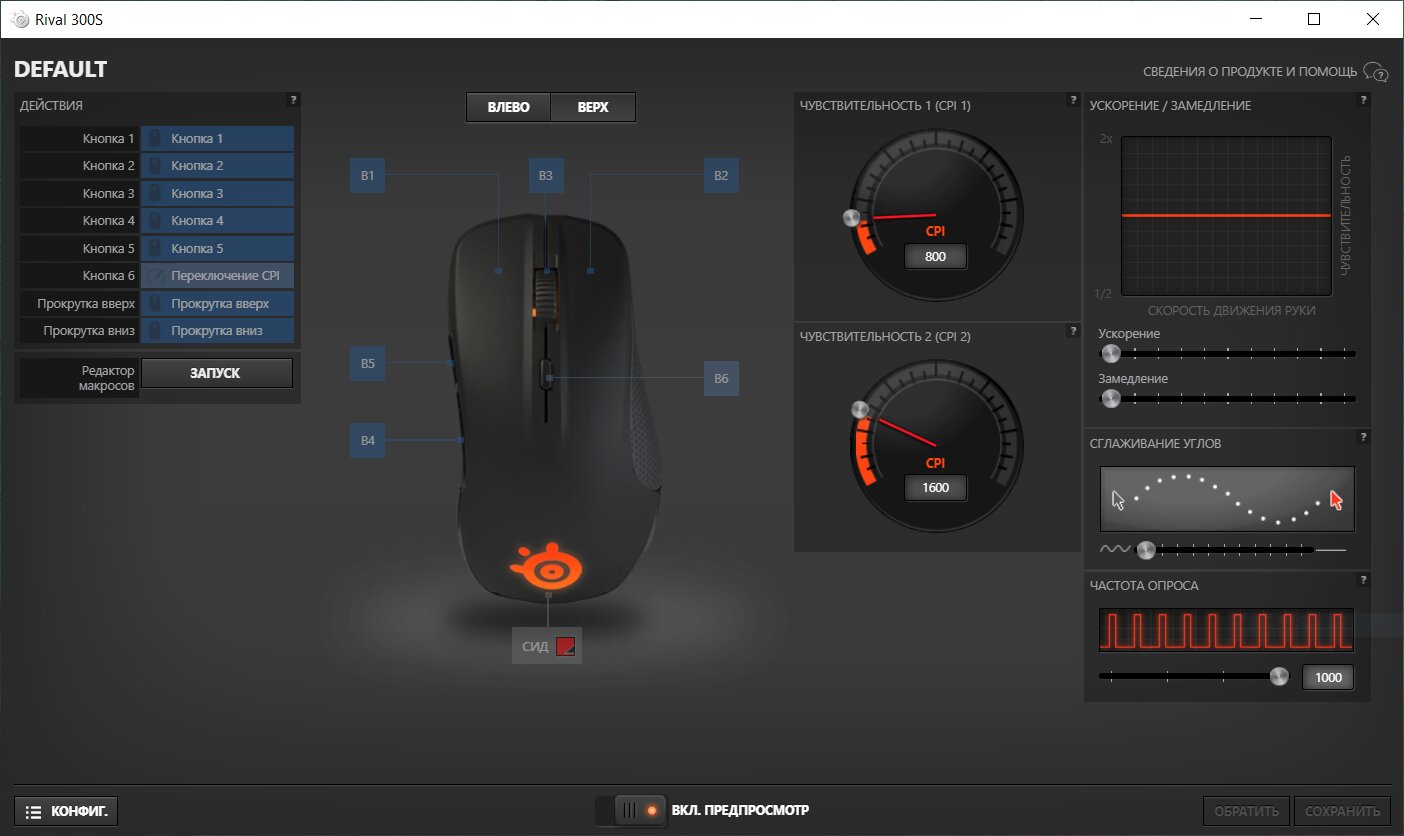Screen dimensions: 1404x836
Task: Click help icon on Ускорение / Замедление panel
Action: [x=1364, y=100]
